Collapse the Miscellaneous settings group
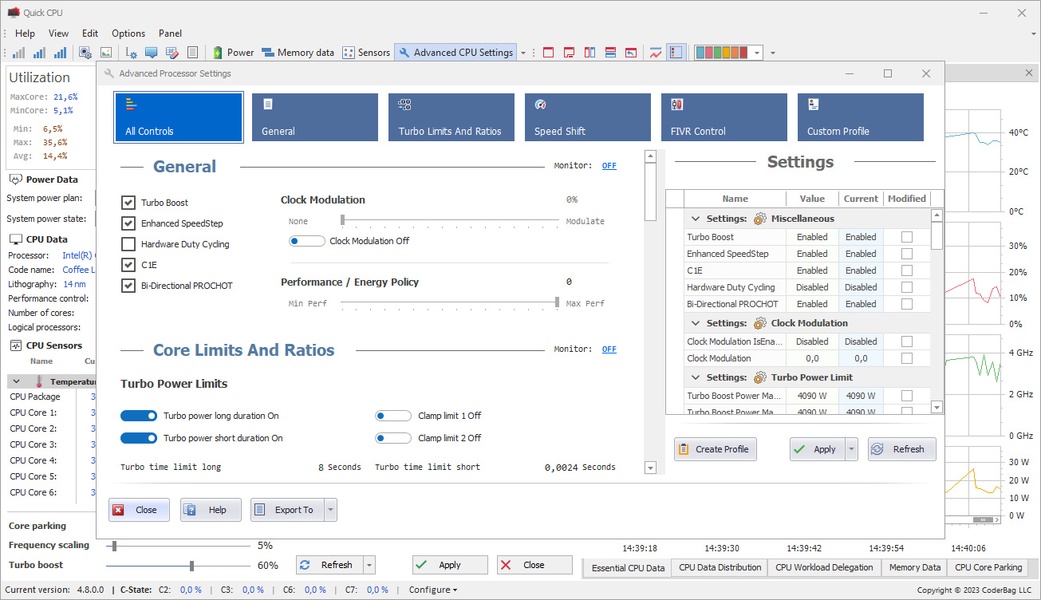 (x=695, y=218)
